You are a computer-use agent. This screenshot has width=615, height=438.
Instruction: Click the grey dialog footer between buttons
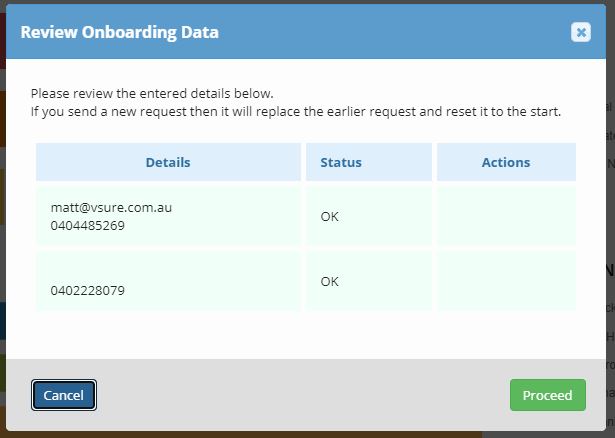point(300,395)
